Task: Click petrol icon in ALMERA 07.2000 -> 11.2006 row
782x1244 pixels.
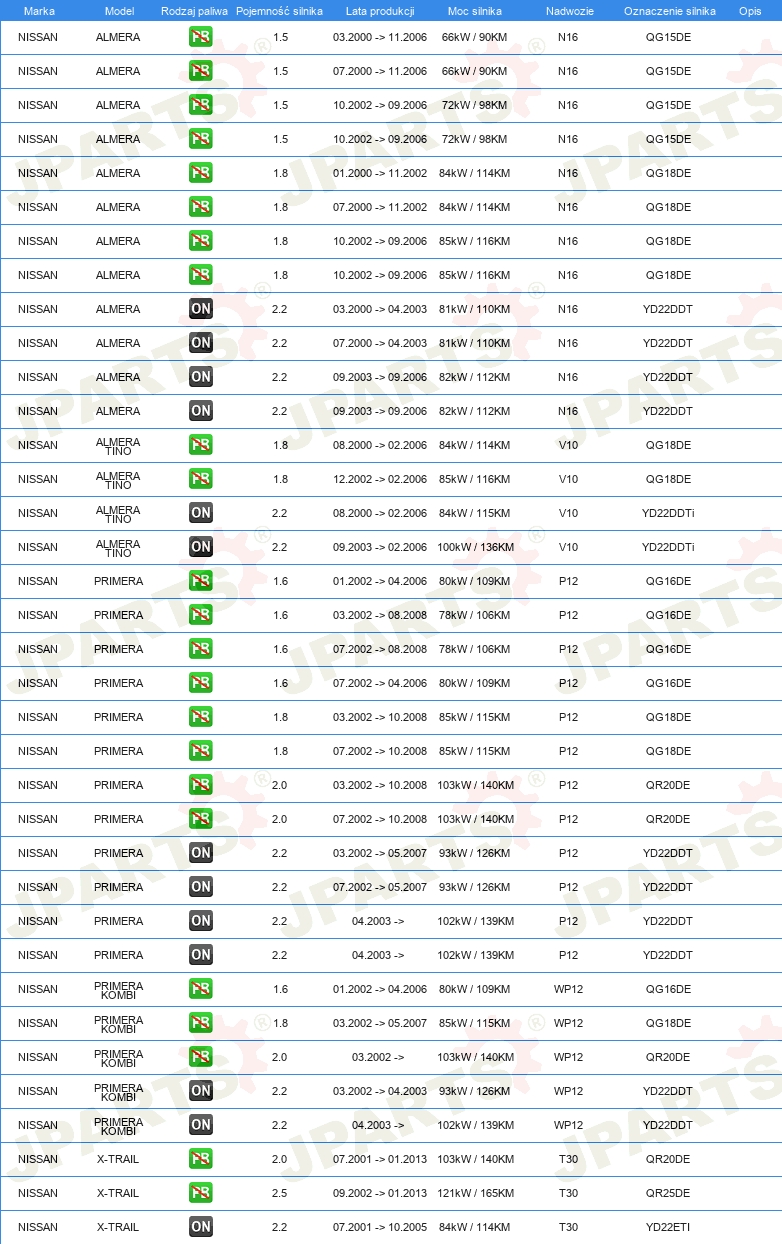Action: coord(201,71)
